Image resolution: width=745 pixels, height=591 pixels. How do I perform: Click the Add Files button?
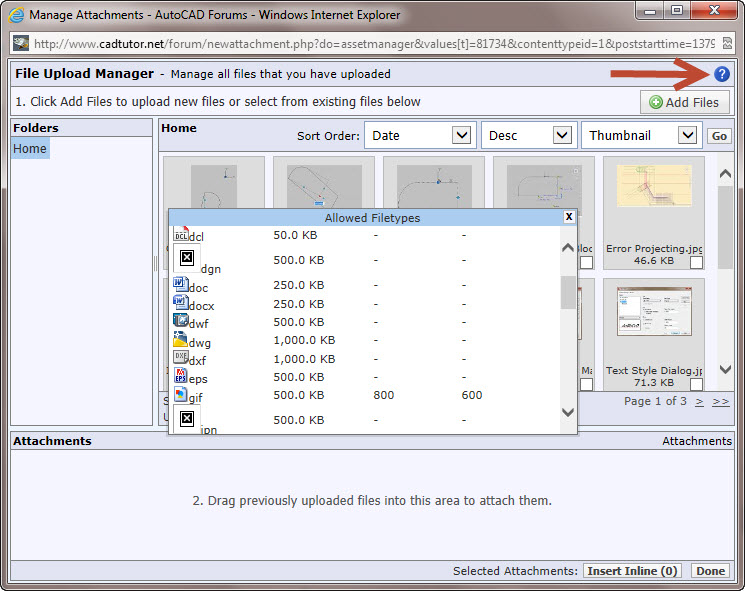coord(685,102)
